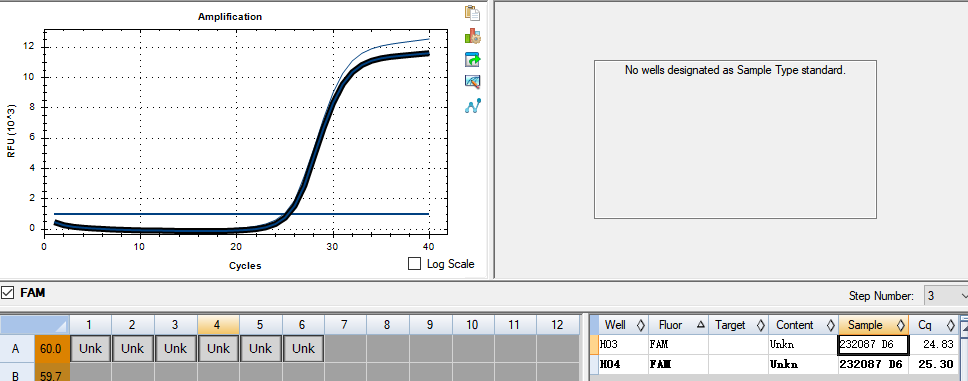Select plate column 1 header
The height and width of the screenshot is (381, 968).
coord(90,324)
